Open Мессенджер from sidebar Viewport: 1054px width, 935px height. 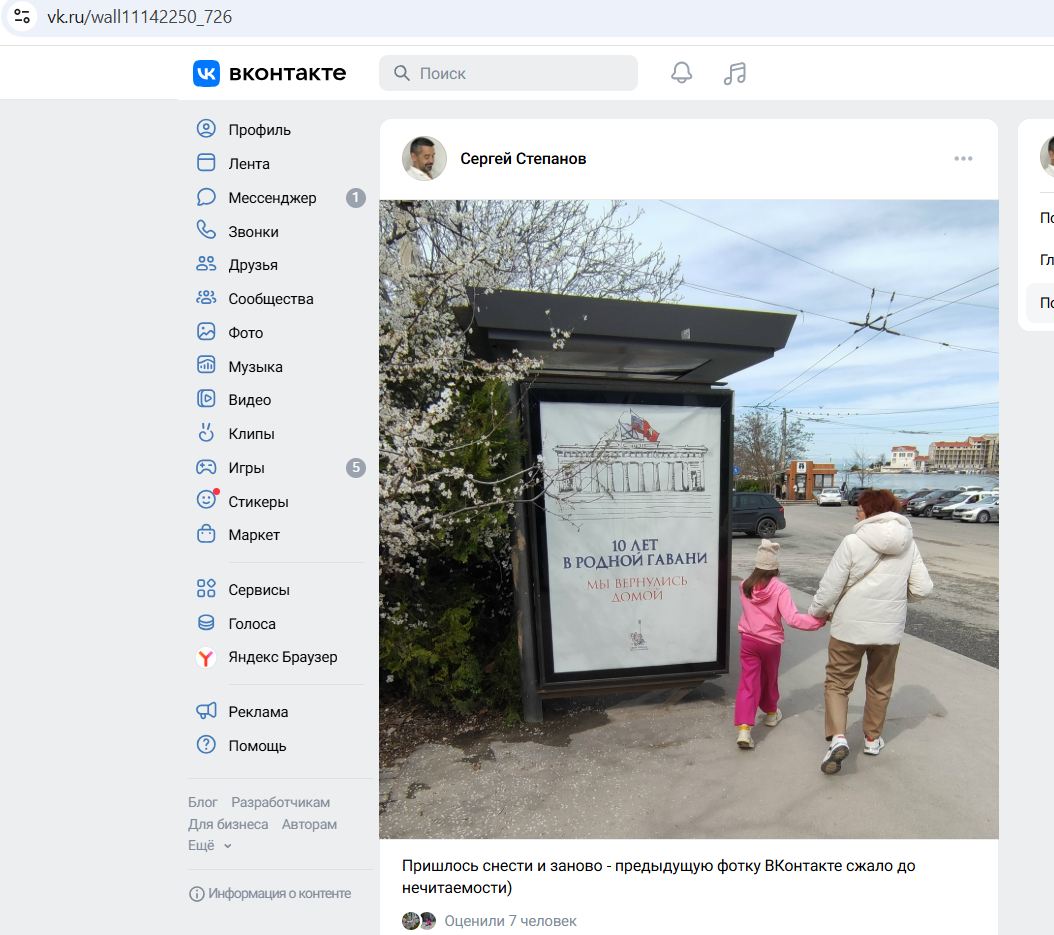point(272,198)
